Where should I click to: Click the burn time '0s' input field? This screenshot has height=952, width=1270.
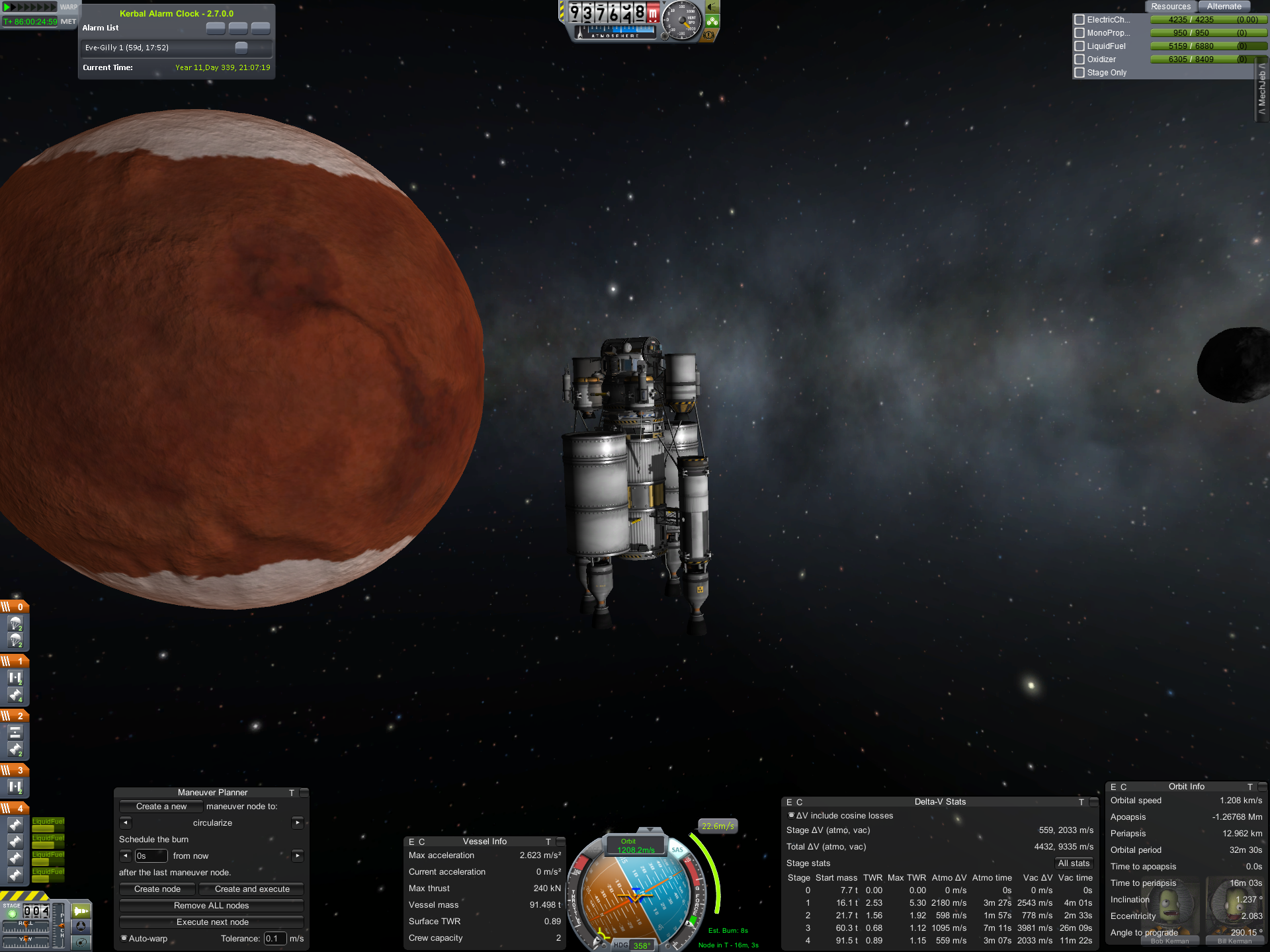[x=151, y=856]
